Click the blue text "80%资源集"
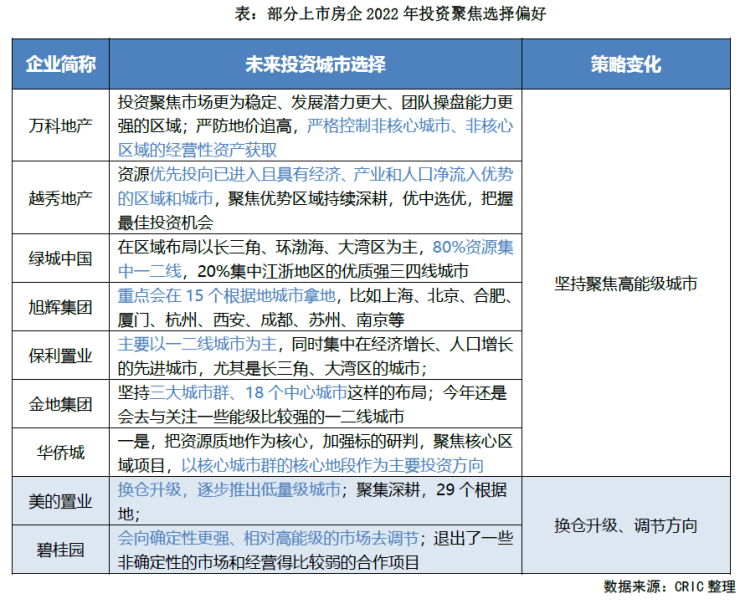The height and width of the screenshot is (604, 740). (473, 247)
